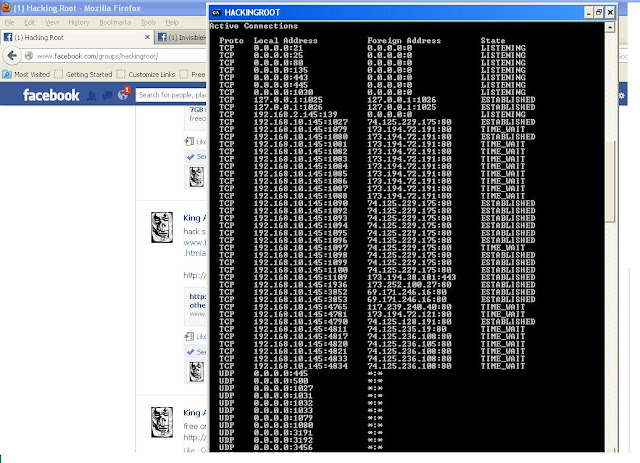Click the See link under first post
This screenshot has height=463, width=640.
(x=201, y=157)
